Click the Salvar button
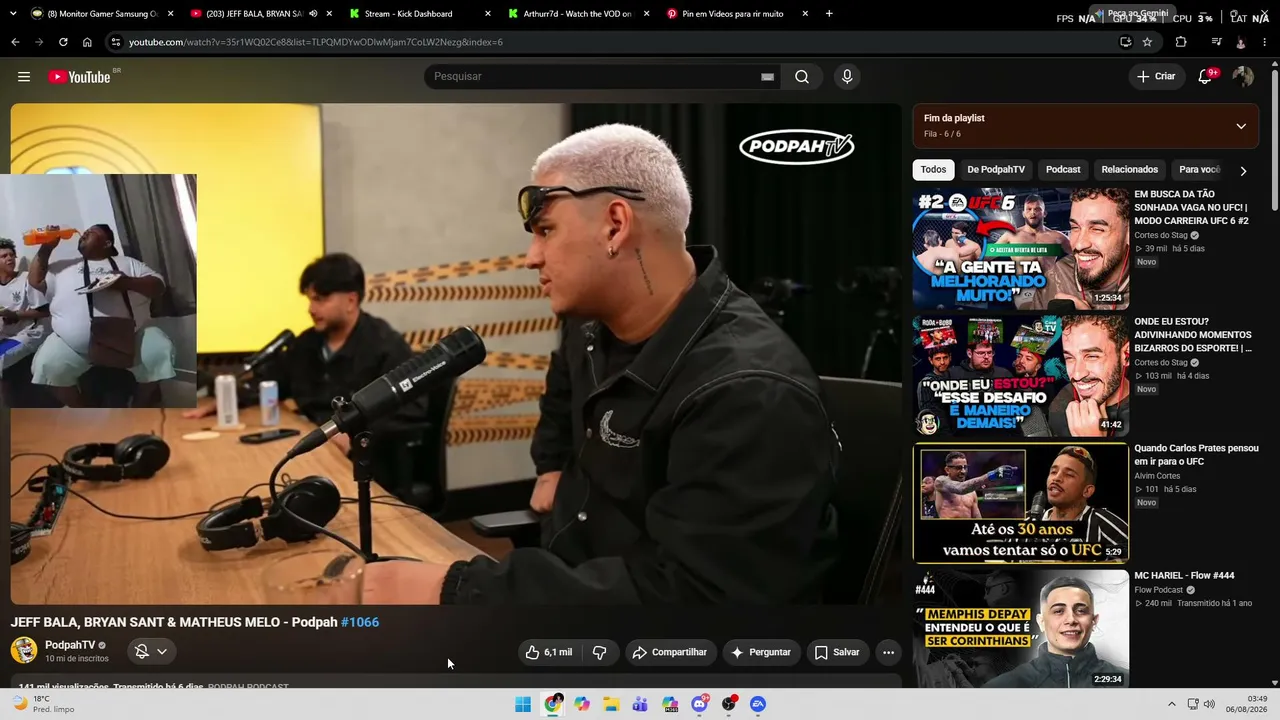 [837, 652]
